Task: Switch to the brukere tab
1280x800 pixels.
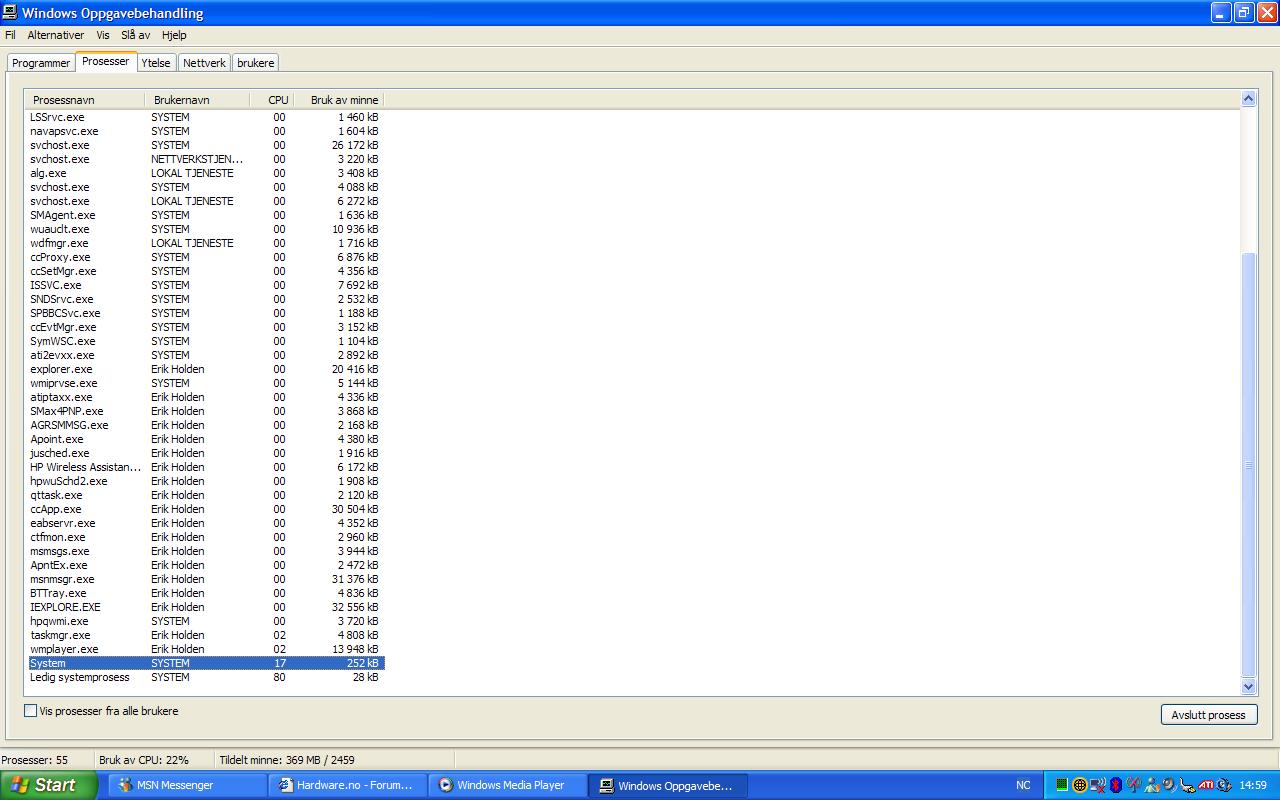Action: [x=256, y=63]
